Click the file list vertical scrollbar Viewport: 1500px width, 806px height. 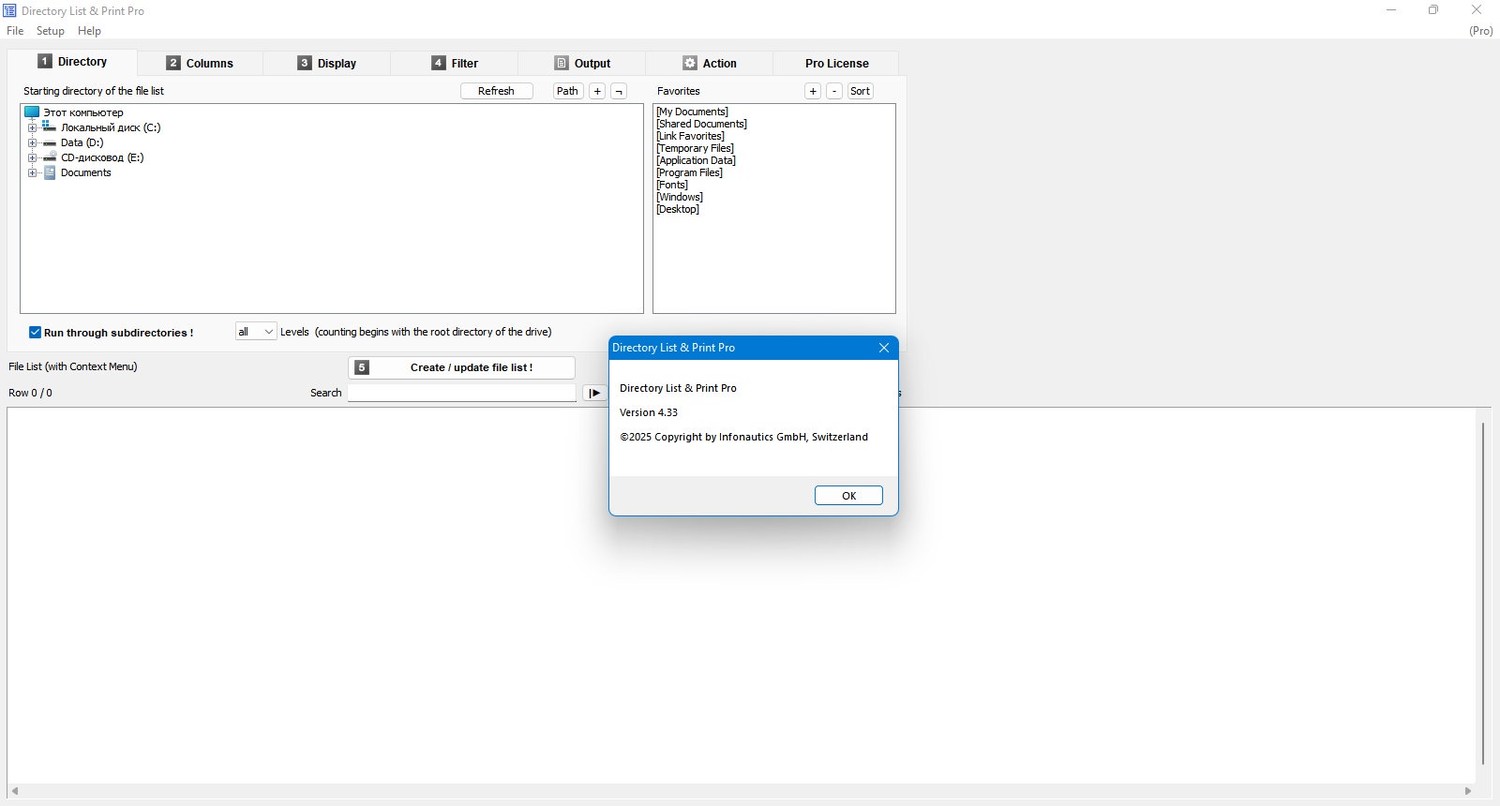[x=1483, y=592]
